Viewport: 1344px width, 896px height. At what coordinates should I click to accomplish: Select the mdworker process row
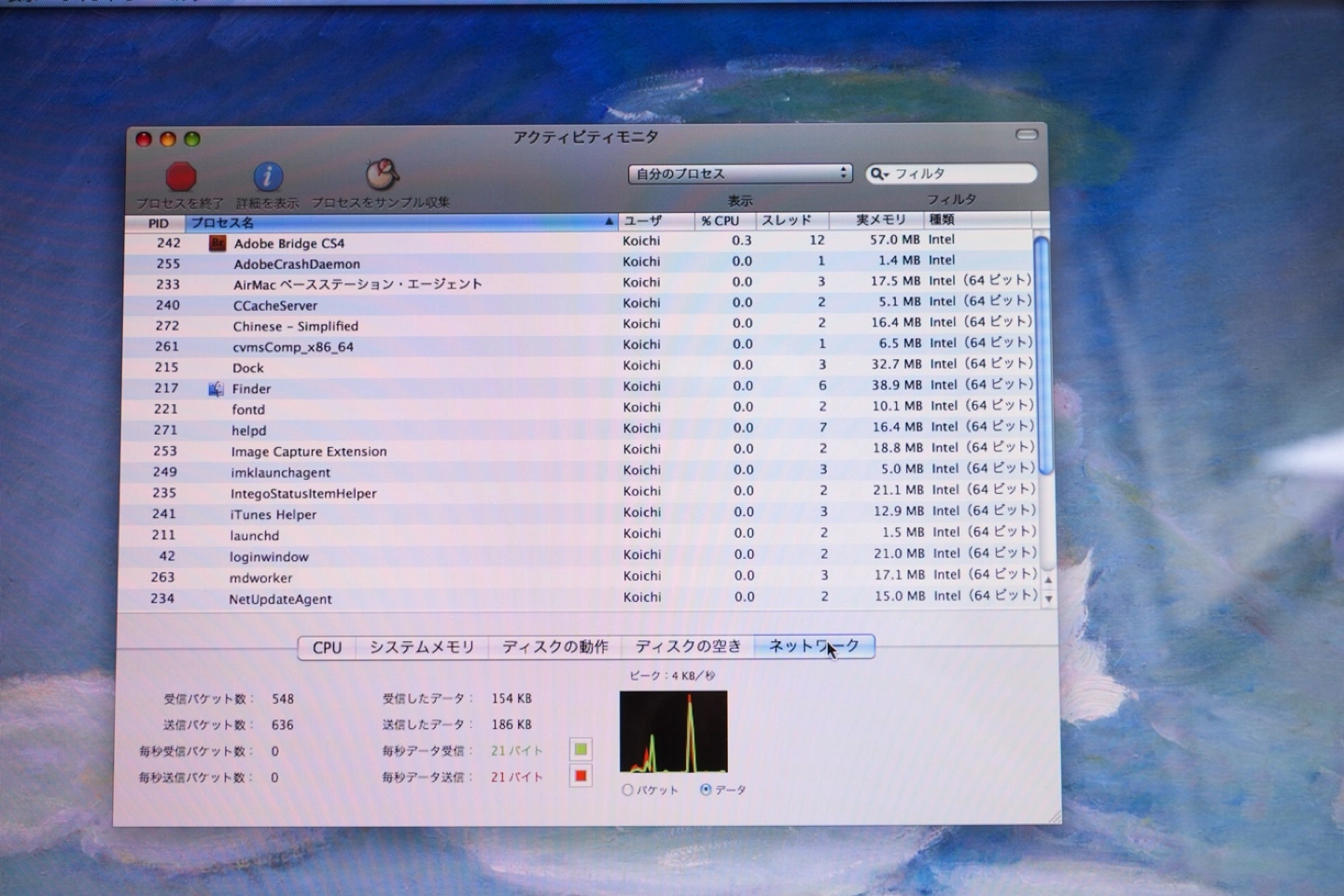[579, 578]
